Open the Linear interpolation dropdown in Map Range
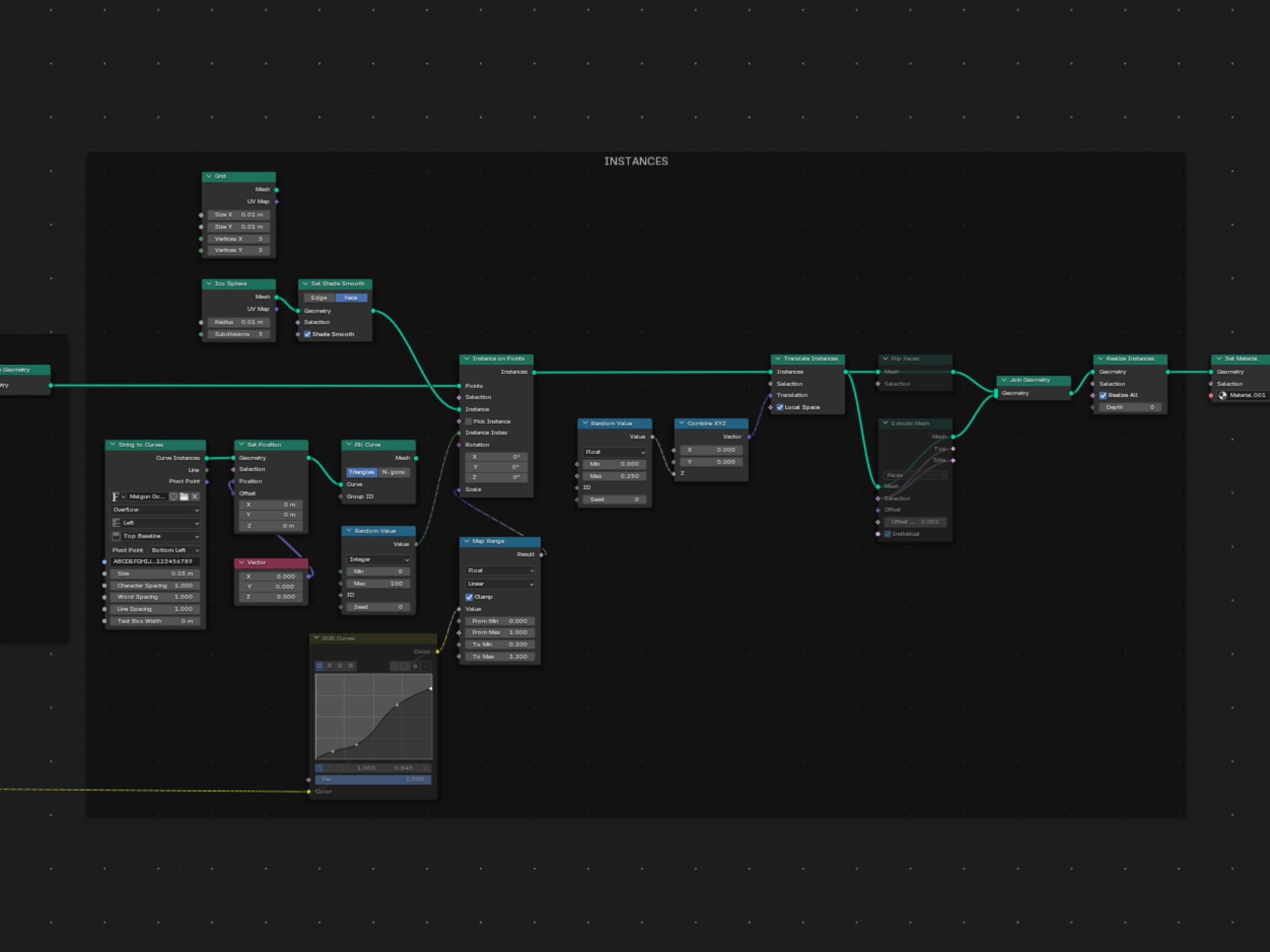 pos(499,584)
